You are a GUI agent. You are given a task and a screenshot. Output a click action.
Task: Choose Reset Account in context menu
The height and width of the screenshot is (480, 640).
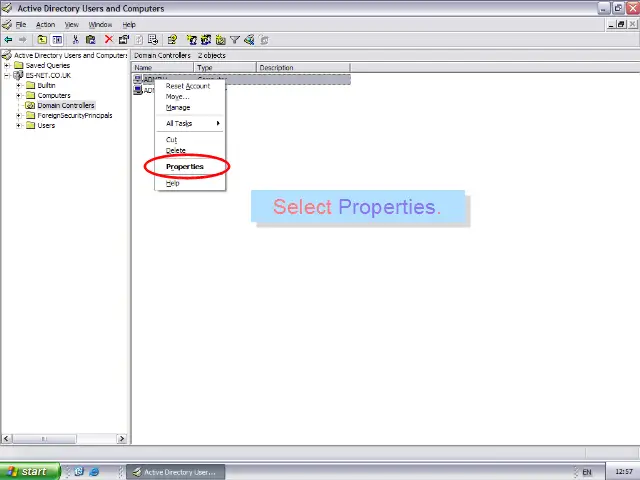click(188, 86)
